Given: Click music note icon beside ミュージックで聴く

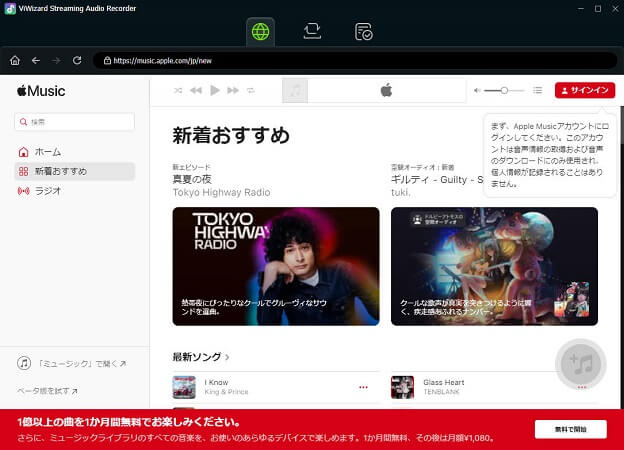Looking at the screenshot, I should [x=24, y=363].
